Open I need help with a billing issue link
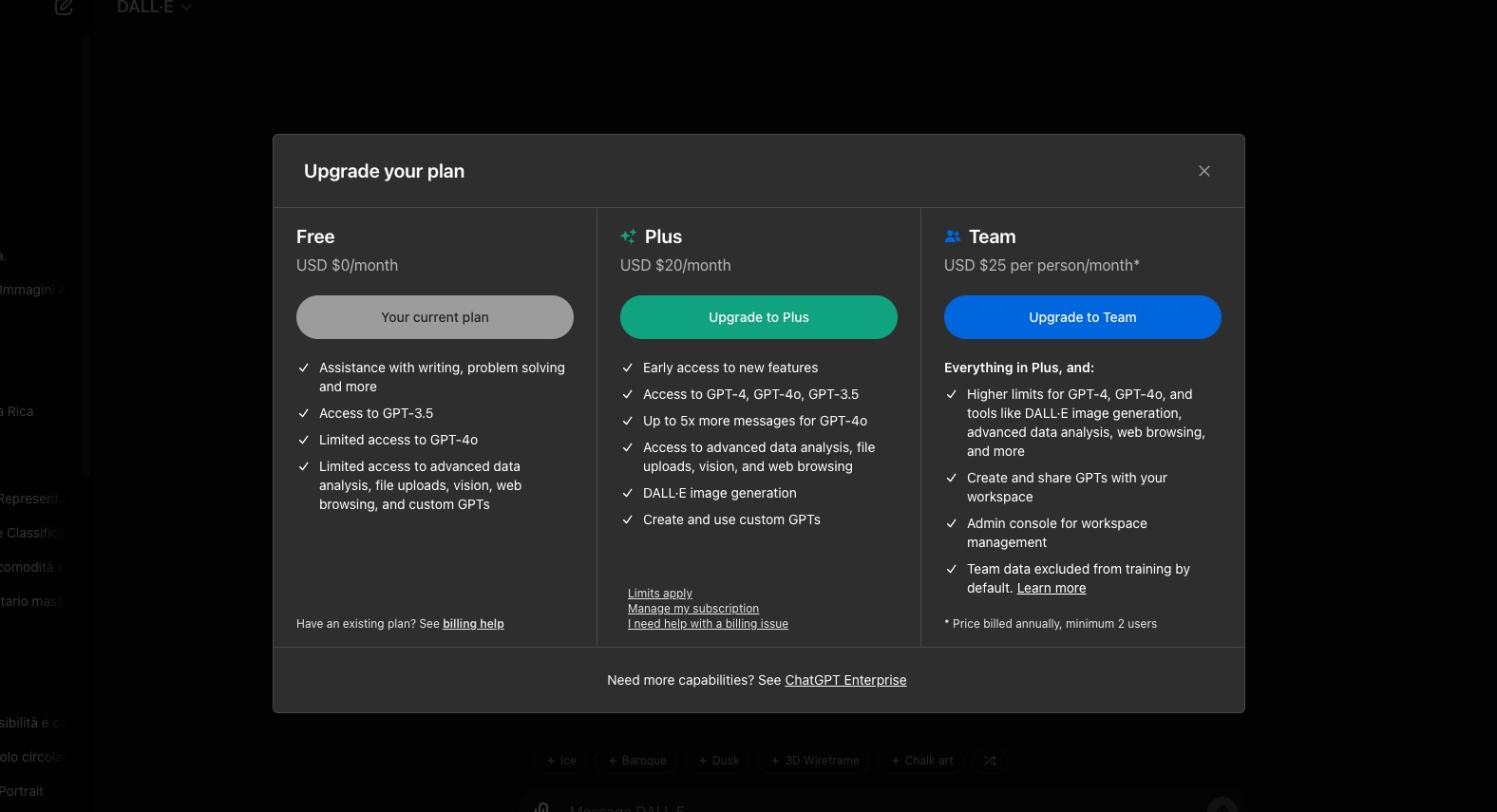The image size is (1497, 812). [x=708, y=624]
